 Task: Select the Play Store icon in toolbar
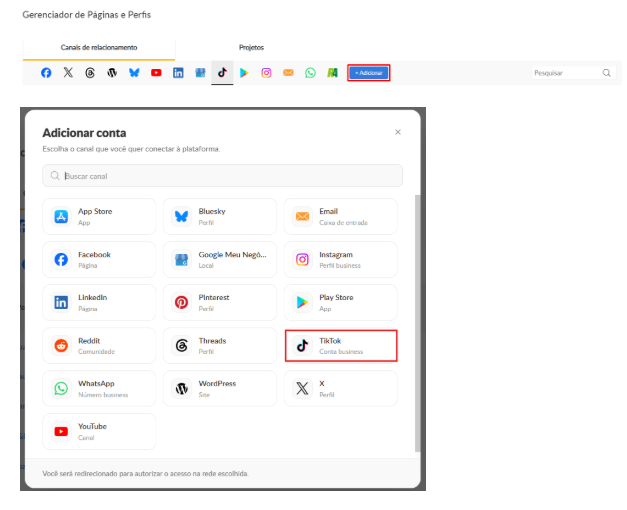coord(244,73)
